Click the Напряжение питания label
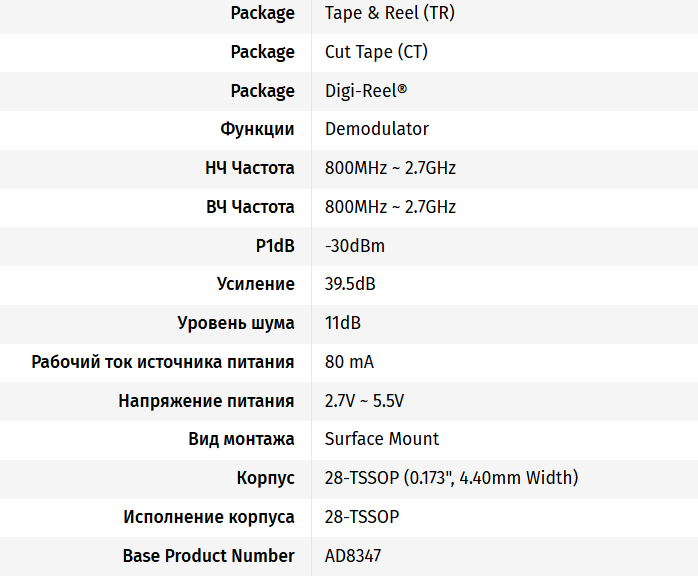The width and height of the screenshot is (698, 581). (206, 401)
